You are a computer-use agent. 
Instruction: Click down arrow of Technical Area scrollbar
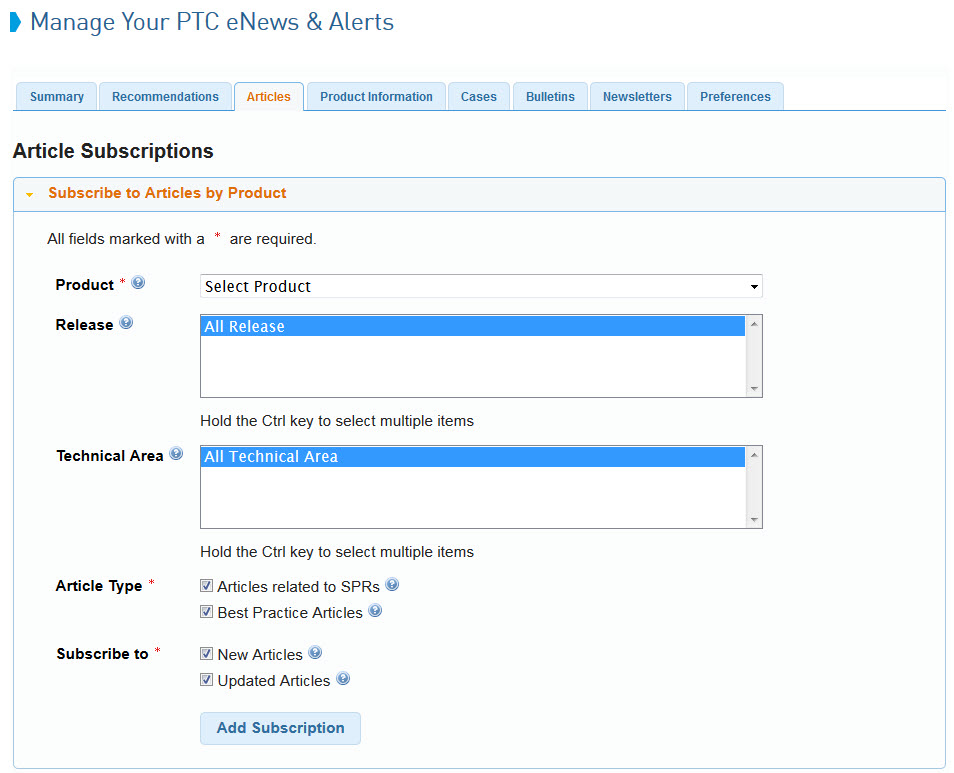754,519
